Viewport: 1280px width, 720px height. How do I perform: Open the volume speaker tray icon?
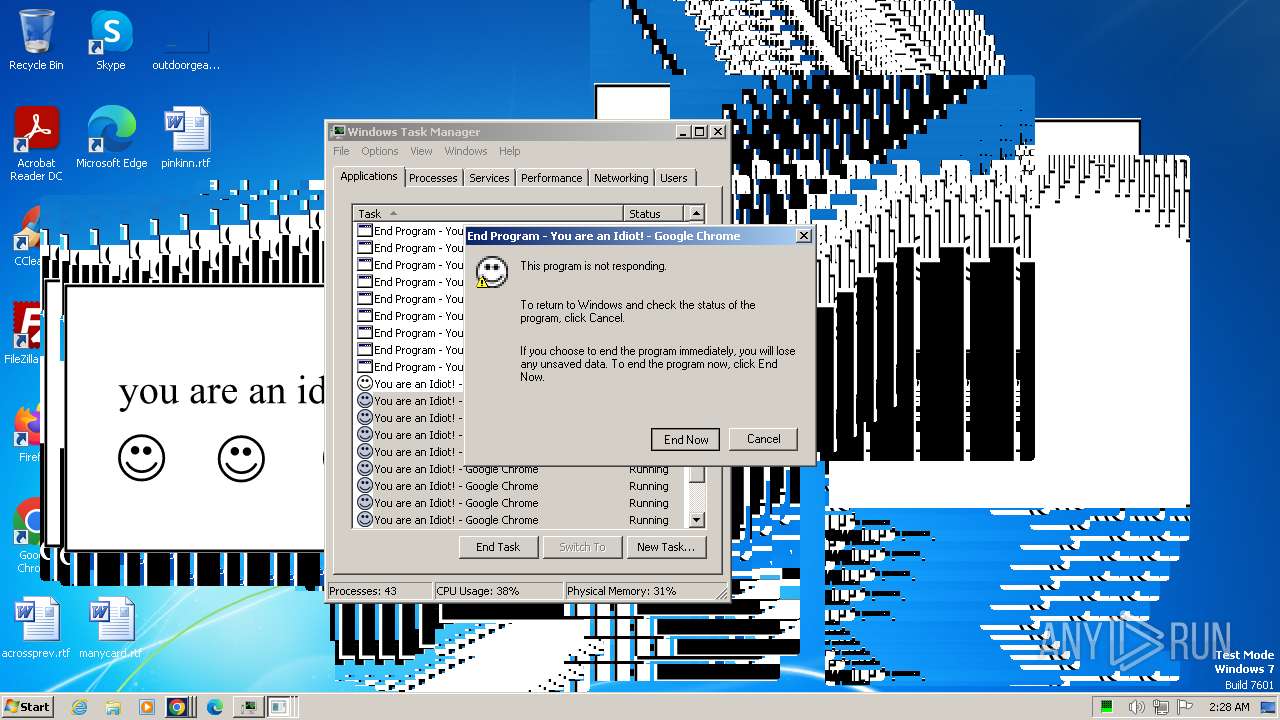pos(1137,707)
